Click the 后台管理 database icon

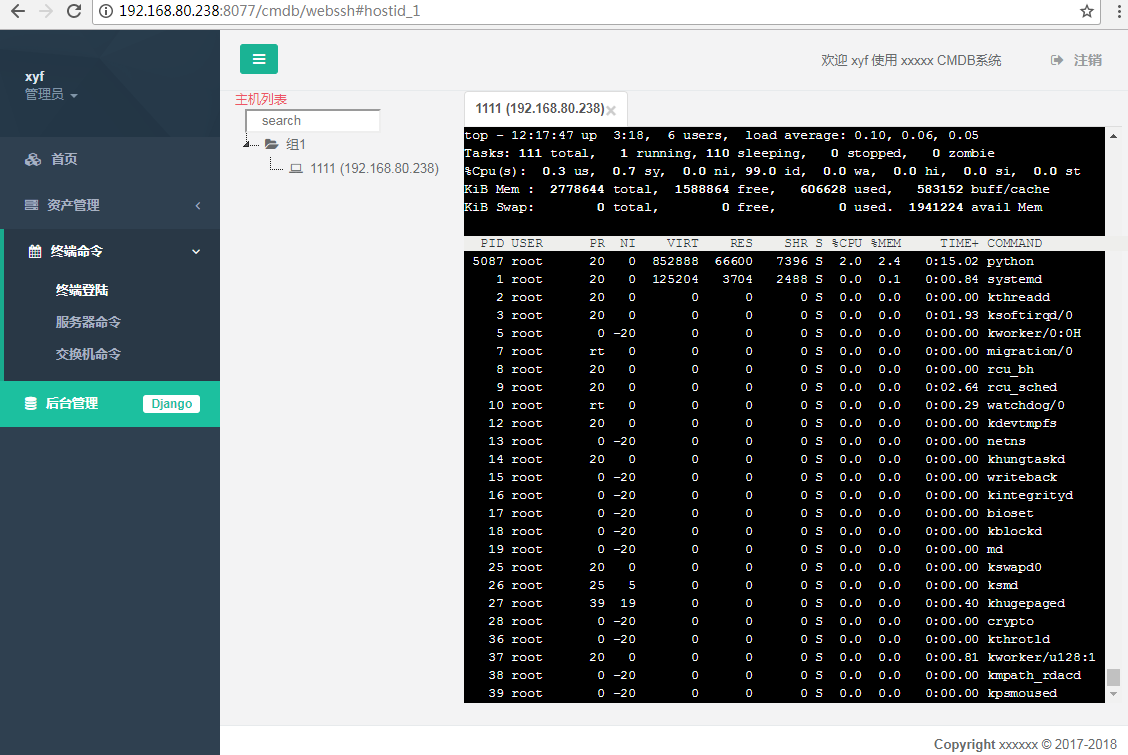(31, 403)
